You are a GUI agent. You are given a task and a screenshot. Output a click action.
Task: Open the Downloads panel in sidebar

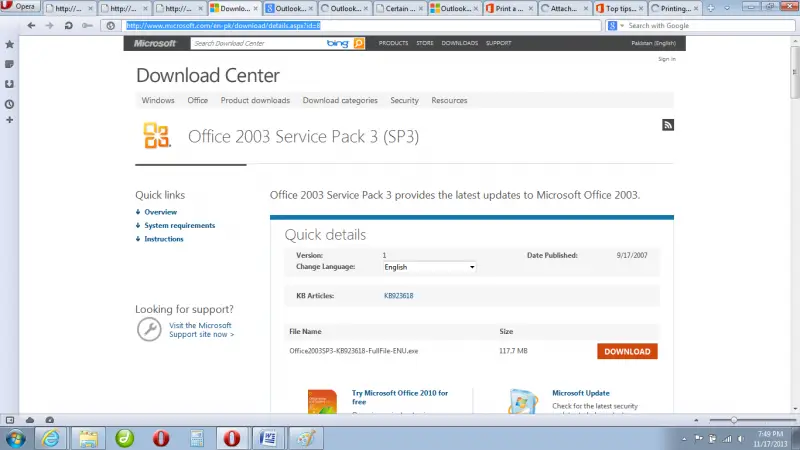(x=9, y=84)
